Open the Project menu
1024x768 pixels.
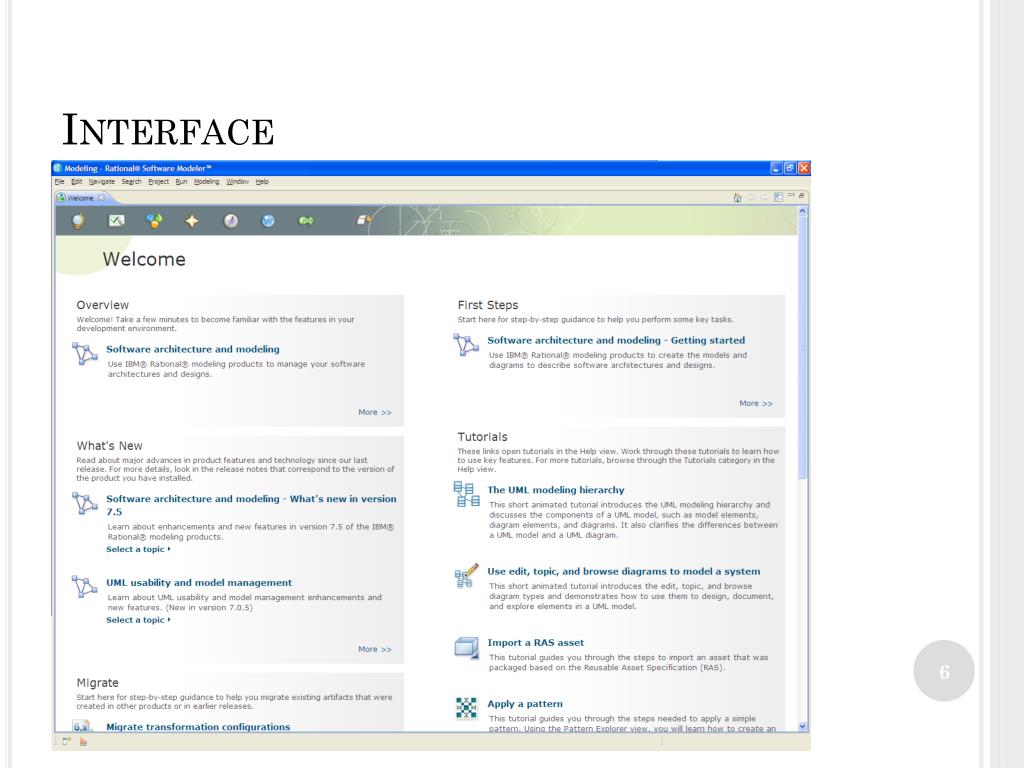point(158,182)
